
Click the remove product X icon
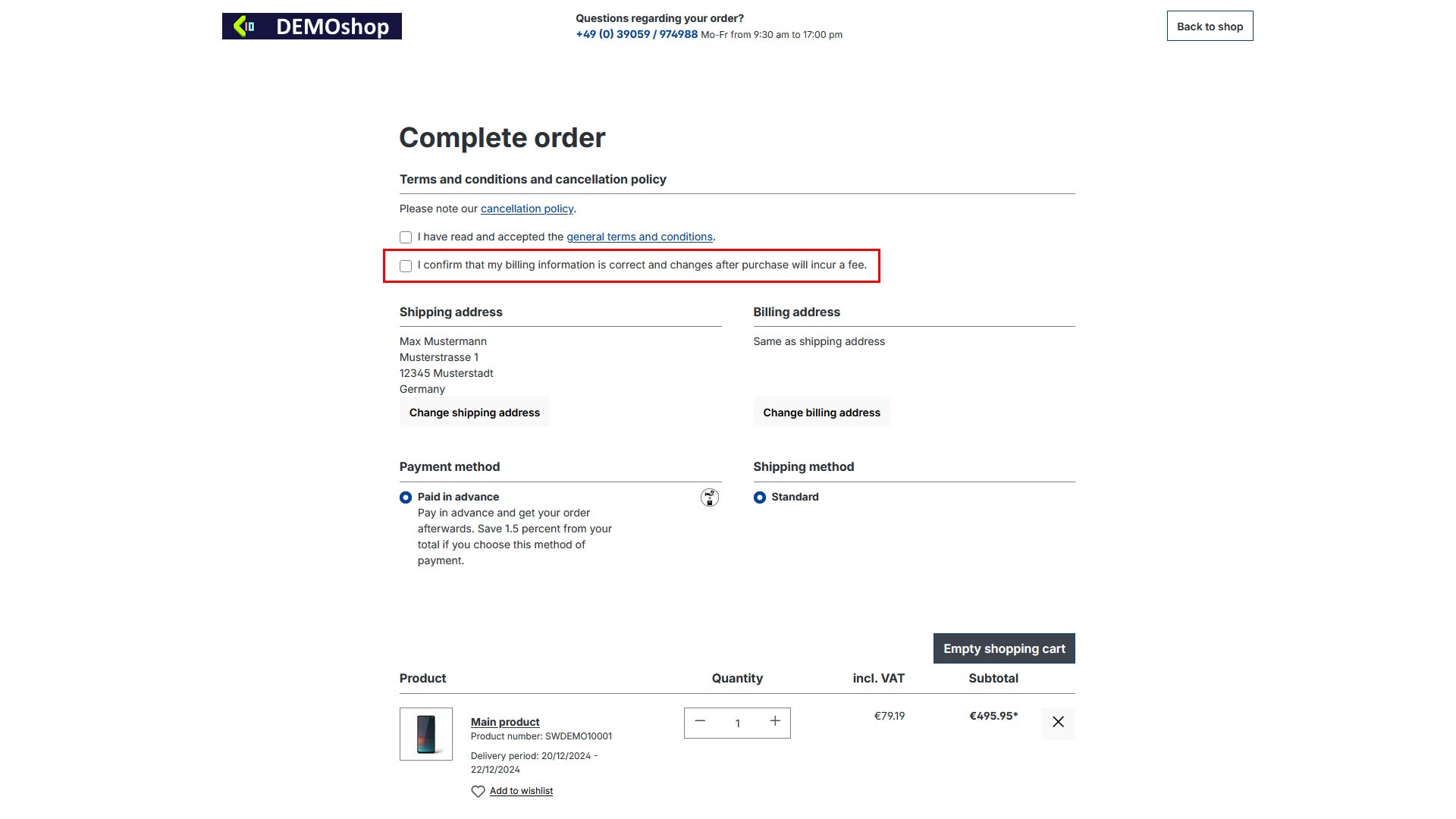click(1056, 722)
